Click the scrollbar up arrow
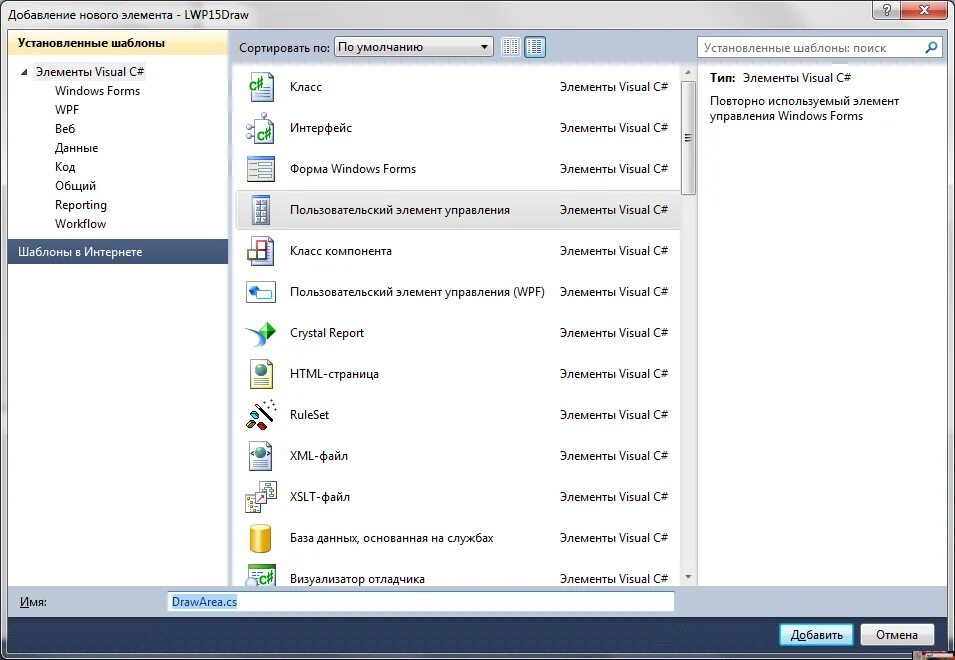The width and height of the screenshot is (955, 660). tap(688, 72)
